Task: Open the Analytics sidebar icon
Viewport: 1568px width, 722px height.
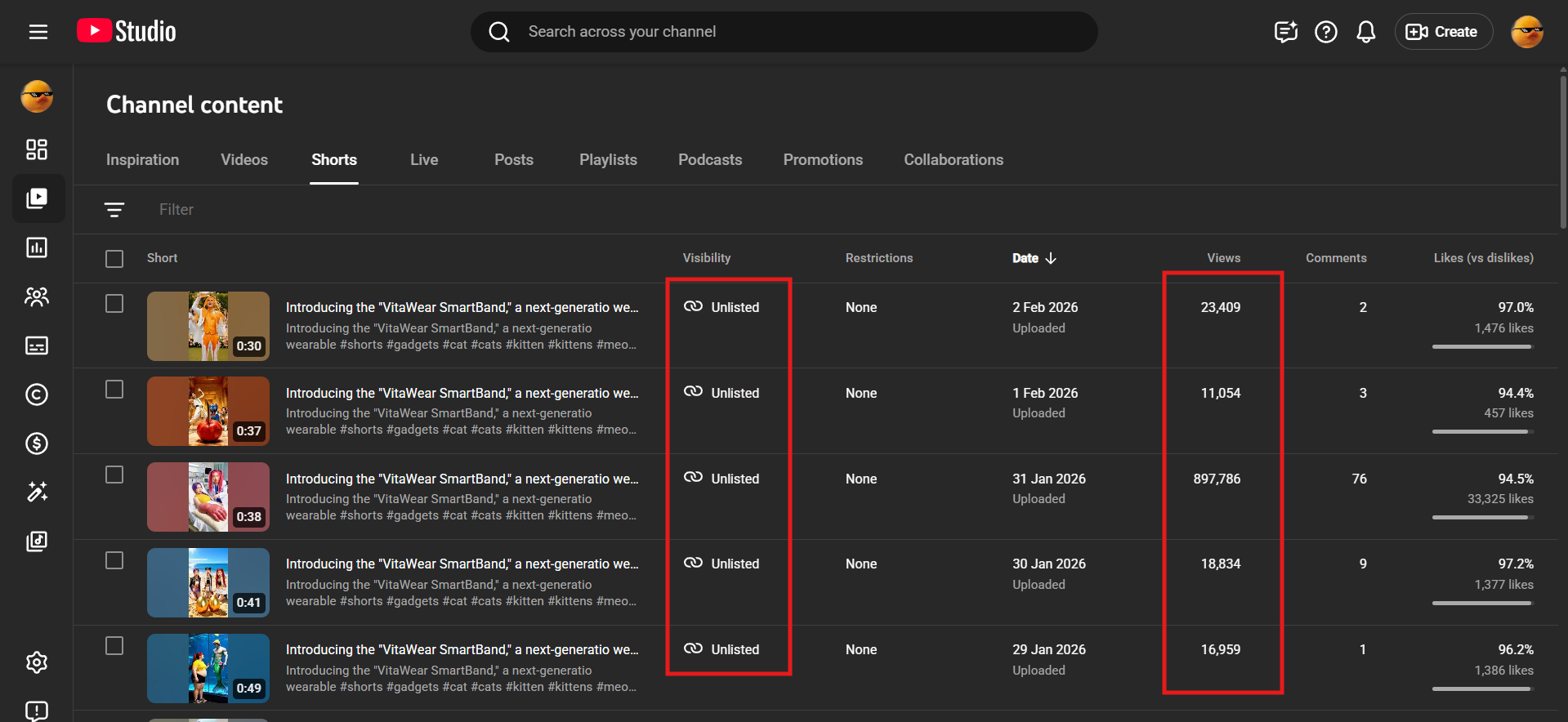Action: coord(37,247)
